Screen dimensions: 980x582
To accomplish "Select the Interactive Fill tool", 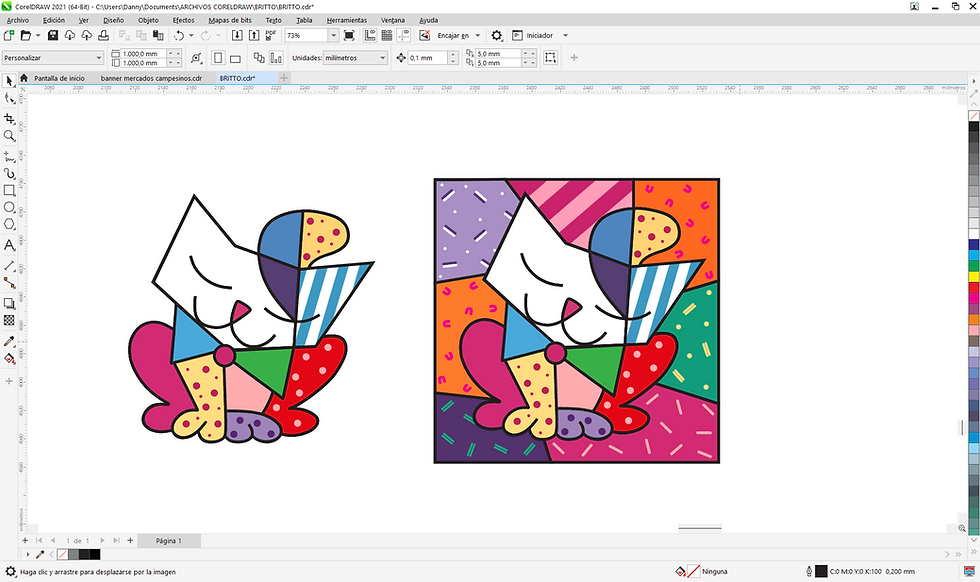I will 9,358.
